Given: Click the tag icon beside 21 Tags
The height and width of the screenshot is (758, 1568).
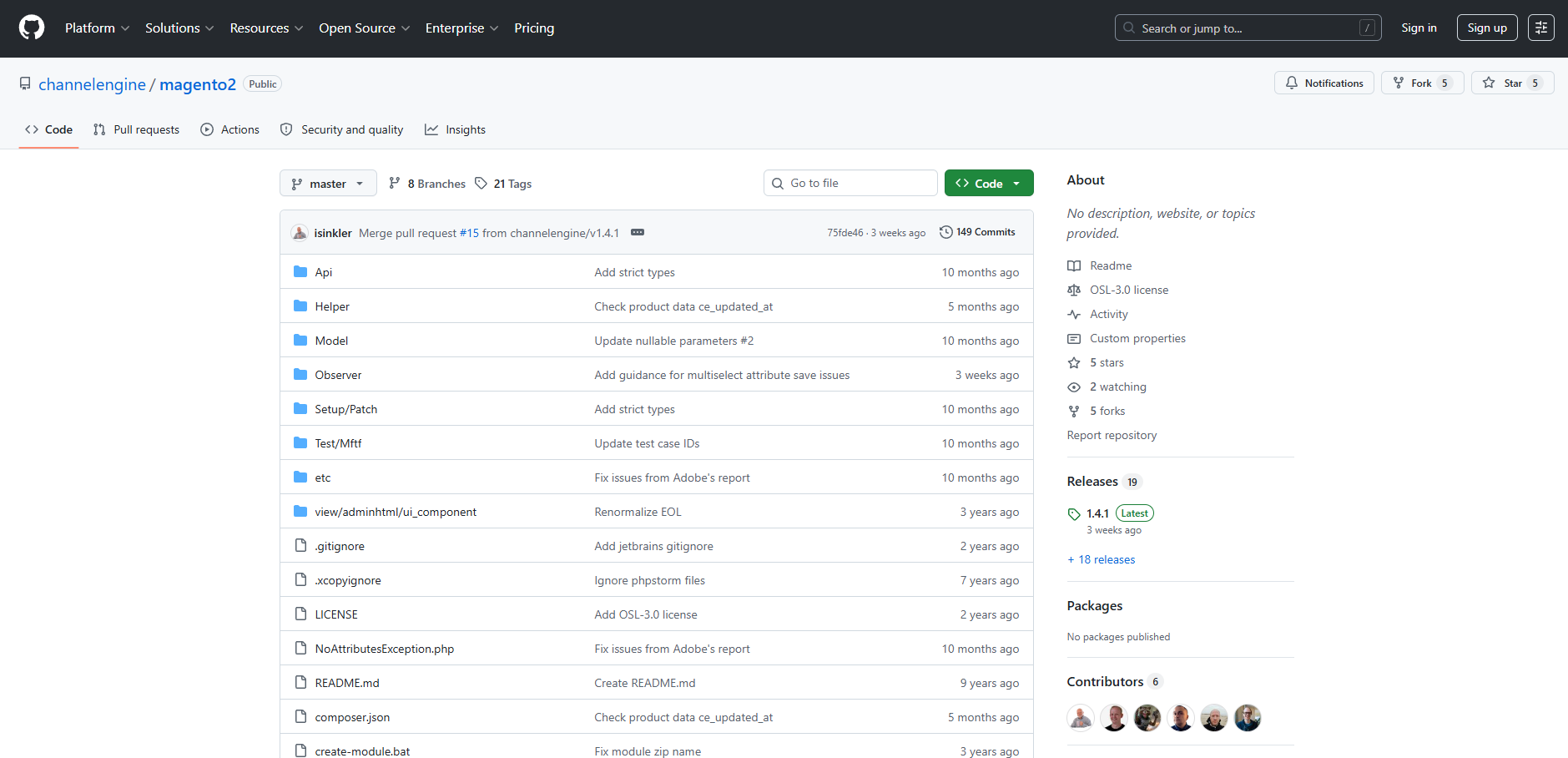Looking at the screenshot, I should (481, 183).
